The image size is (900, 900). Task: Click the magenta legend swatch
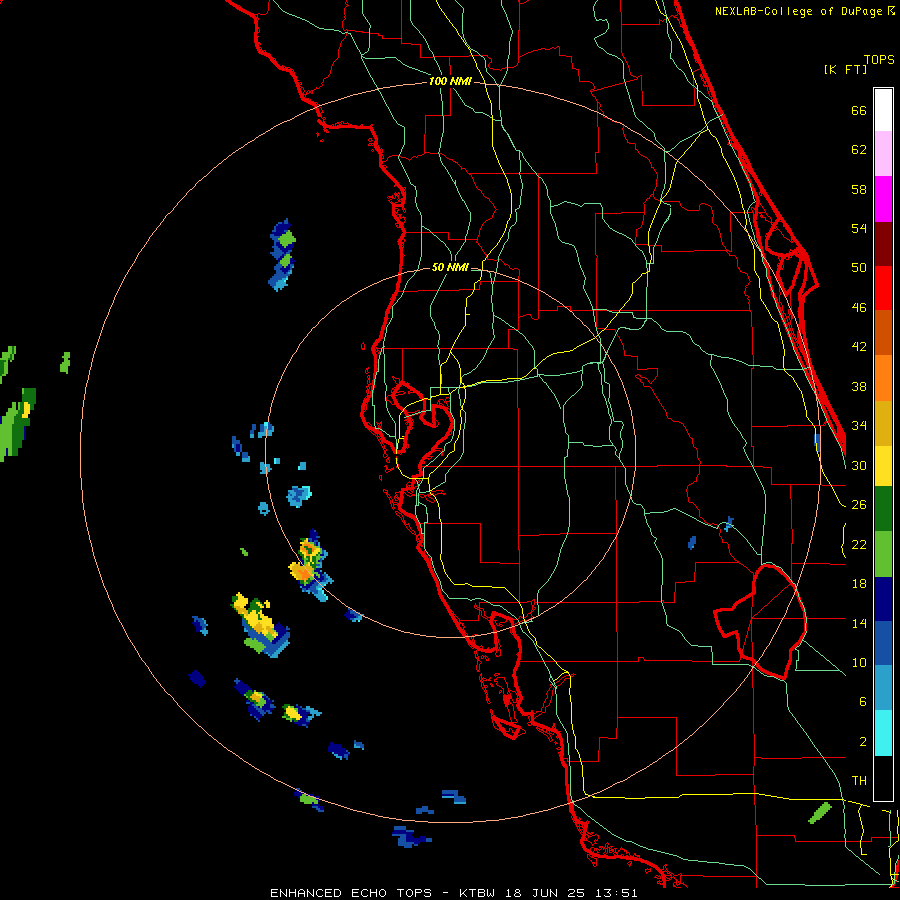pos(883,199)
